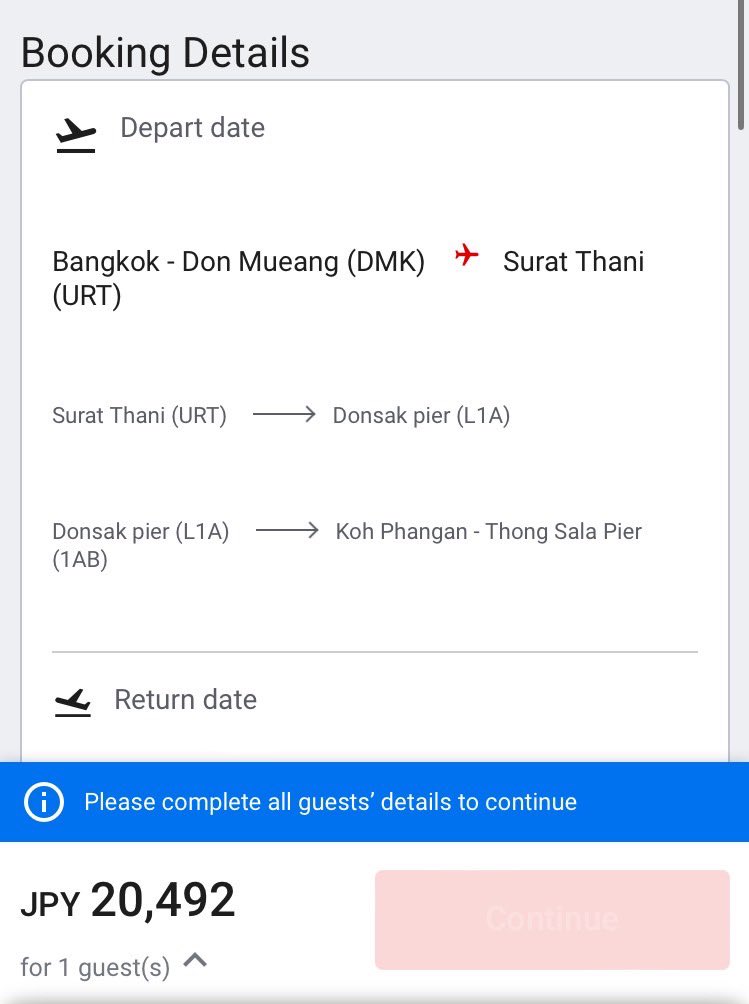Click the arrow before Koh Phangan
The height and width of the screenshot is (1004, 749).
tap(287, 531)
